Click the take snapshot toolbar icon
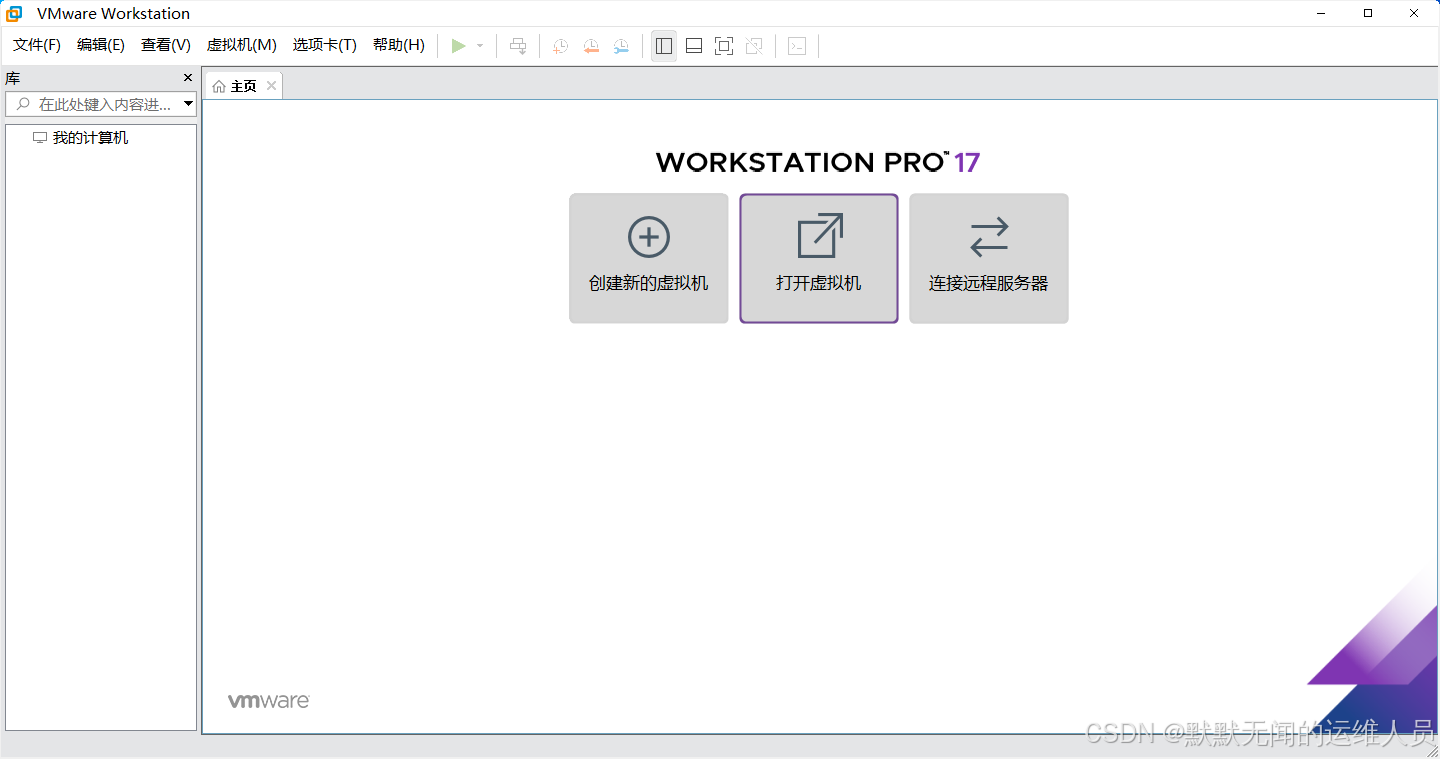The image size is (1440, 759). (x=561, y=46)
